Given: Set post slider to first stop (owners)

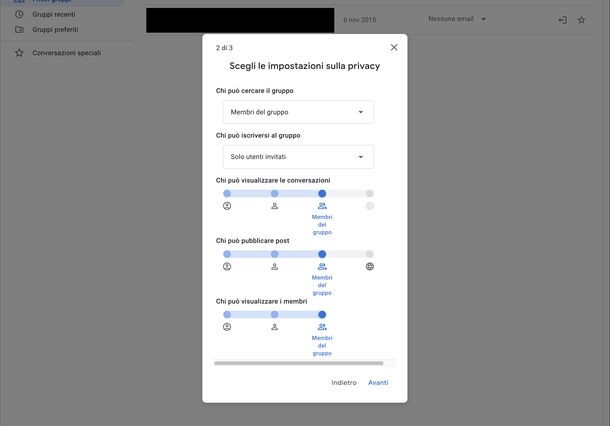Looking at the screenshot, I should pos(227,254).
